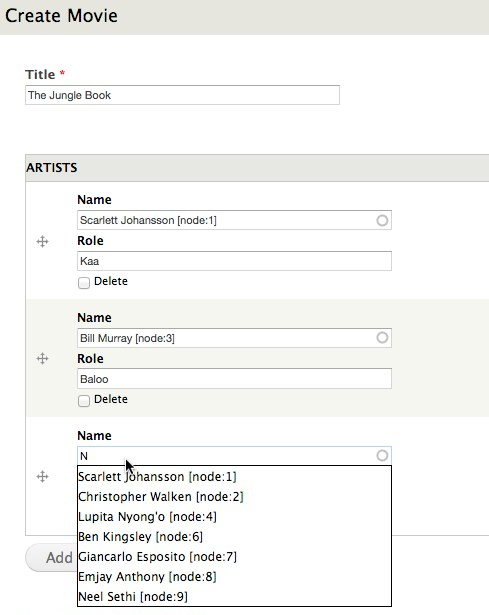Click drag handle beside the third artist row
This screenshot has width=489, height=615.
click(x=42, y=477)
